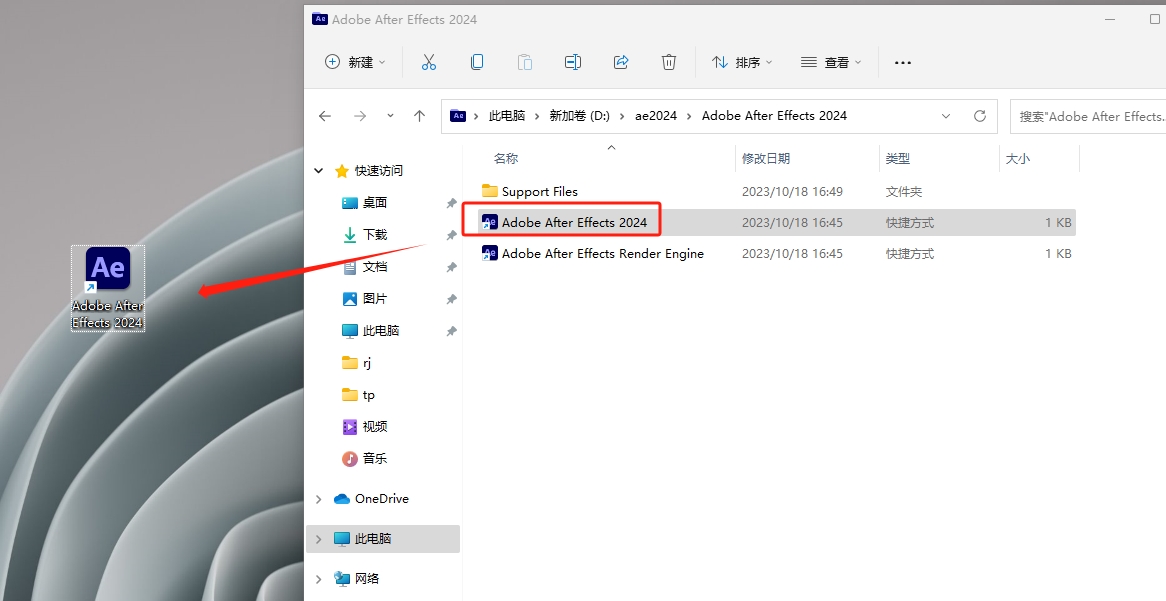Refresh the current folder view
Screen dimensions: 1166x601
[x=979, y=115]
